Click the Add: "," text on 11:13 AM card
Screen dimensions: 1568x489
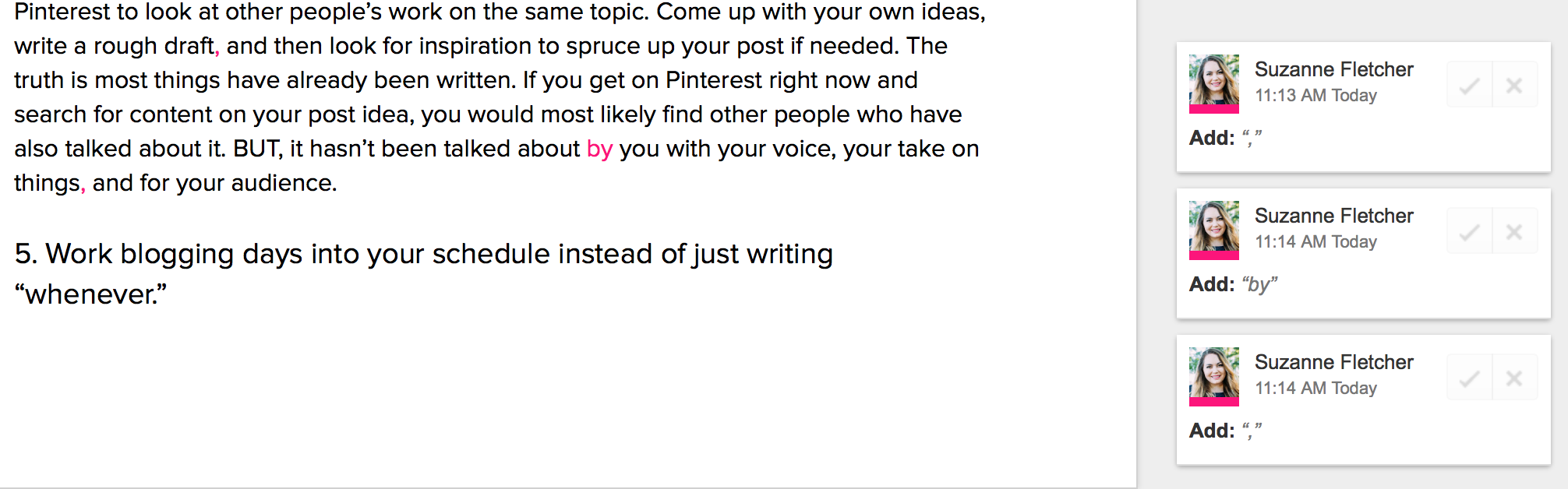(x=1225, y=138)
